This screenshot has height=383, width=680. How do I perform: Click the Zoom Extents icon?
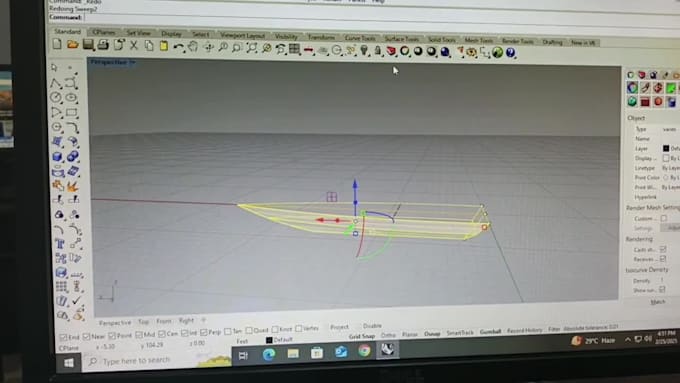(252, 48)
